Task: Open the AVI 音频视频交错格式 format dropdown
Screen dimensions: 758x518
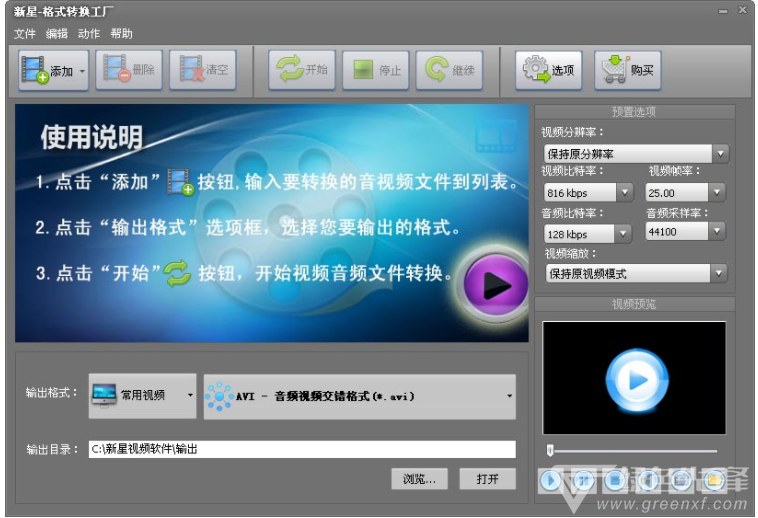Action: click(360, 396)
